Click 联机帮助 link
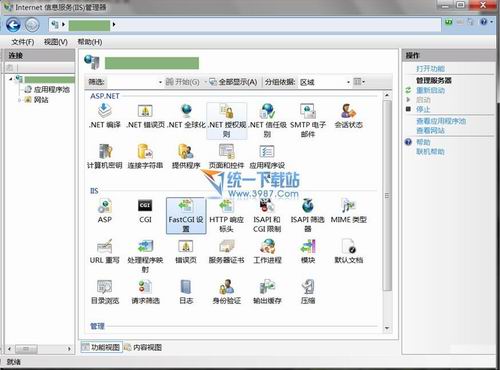This screenshot has height=370, width=500. click(430, 152)
